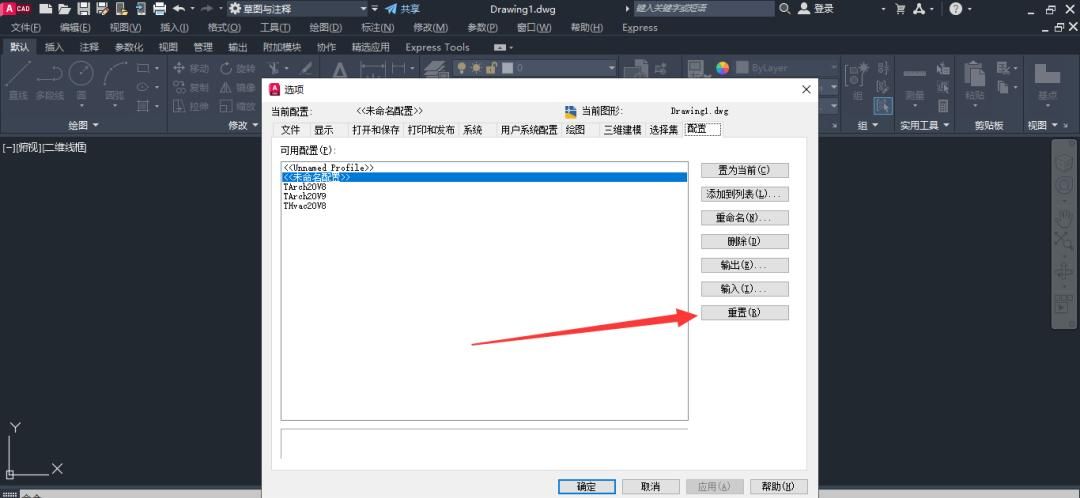Viewport: 1080px width, 498px height.
Task: Open the Autodesk App Store cart icon
Action: coord(900,9)
